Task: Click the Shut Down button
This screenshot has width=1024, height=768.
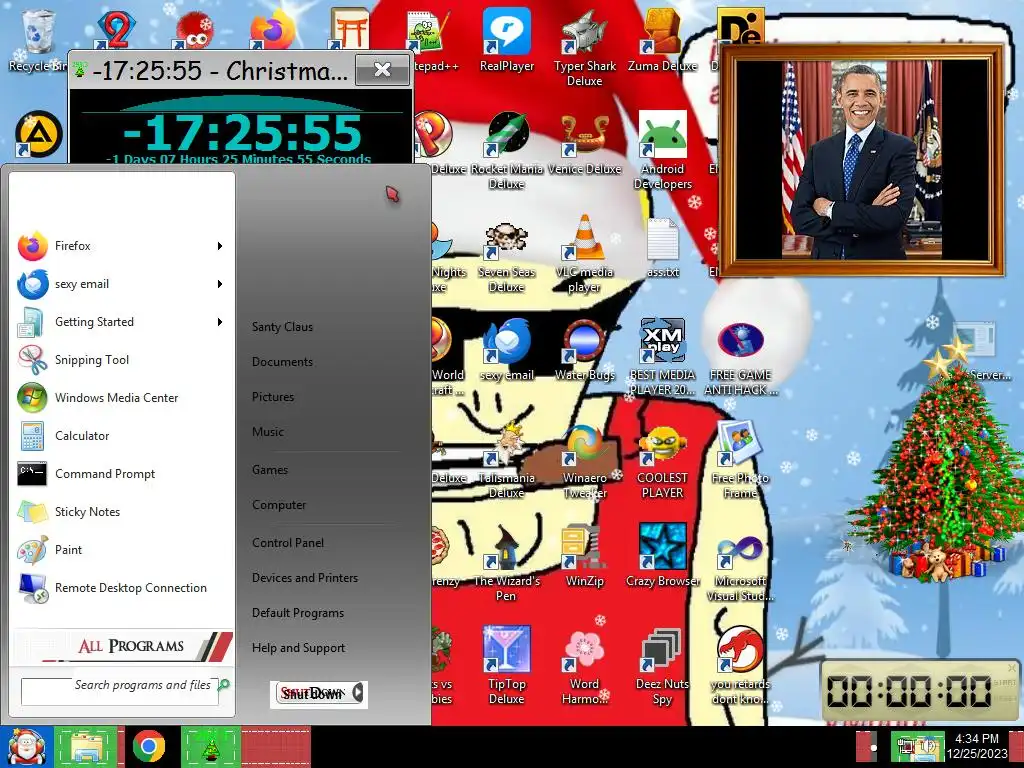Action: coord(313,694)
